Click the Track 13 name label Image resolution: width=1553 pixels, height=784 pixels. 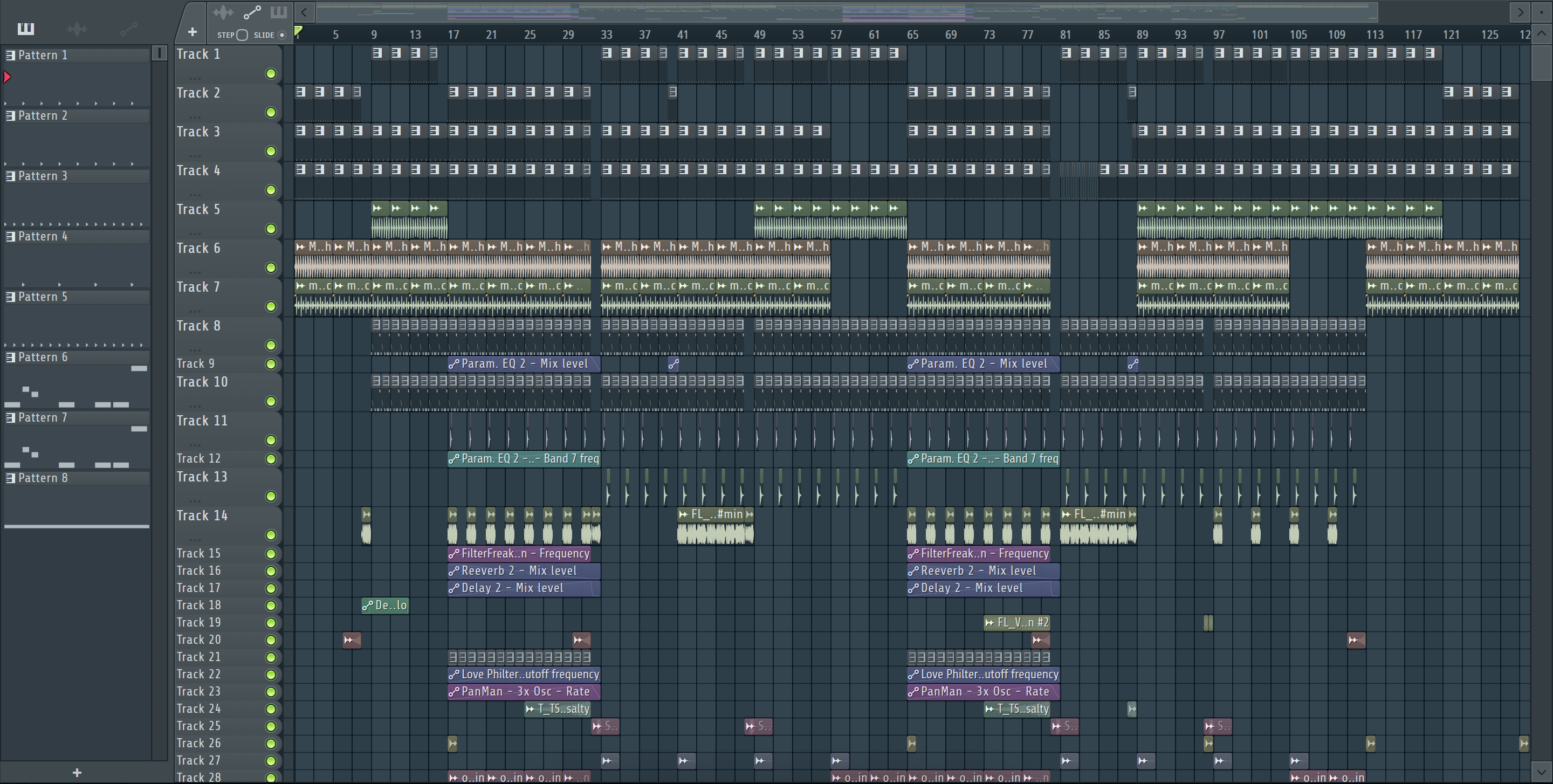pos(202,477)
